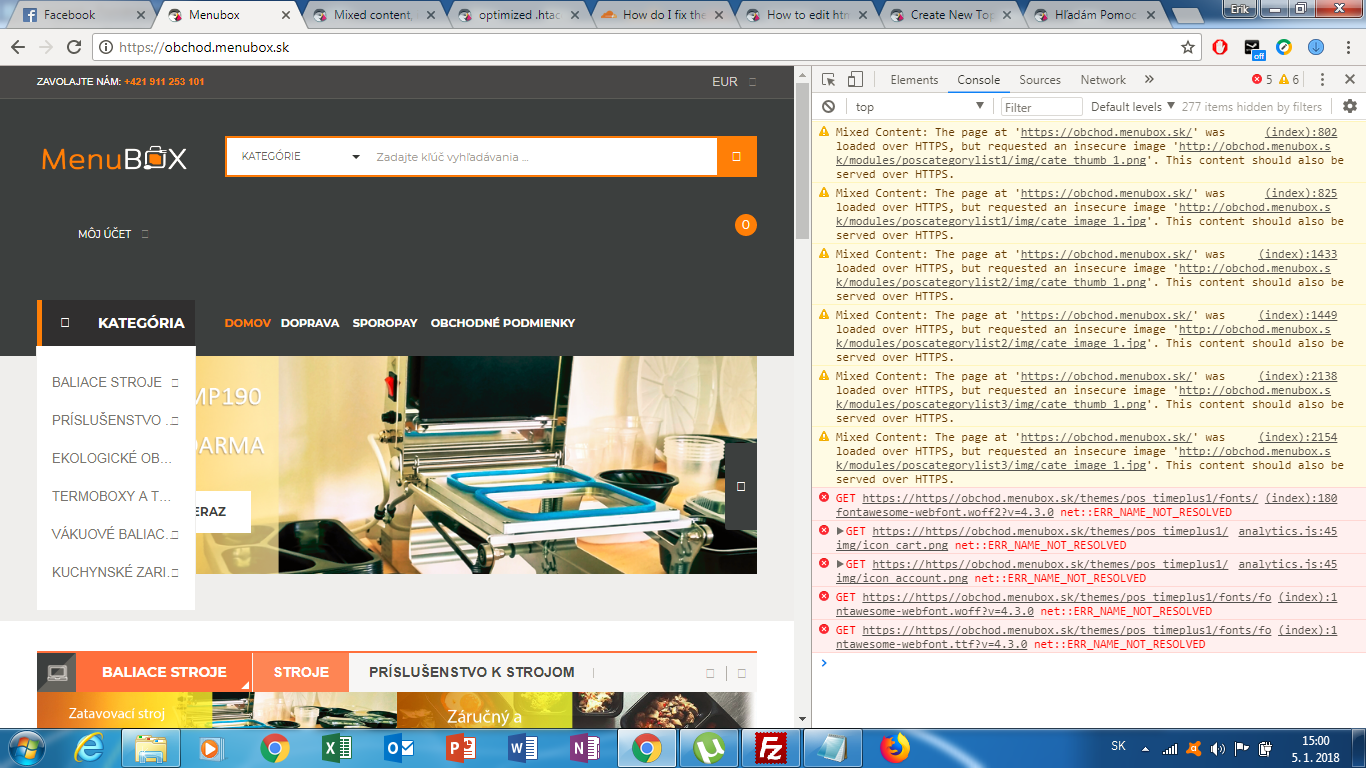Select the Console tab in DevTools
The image size is (1366, 768).
pyautogui.click(x=979, y=80)
